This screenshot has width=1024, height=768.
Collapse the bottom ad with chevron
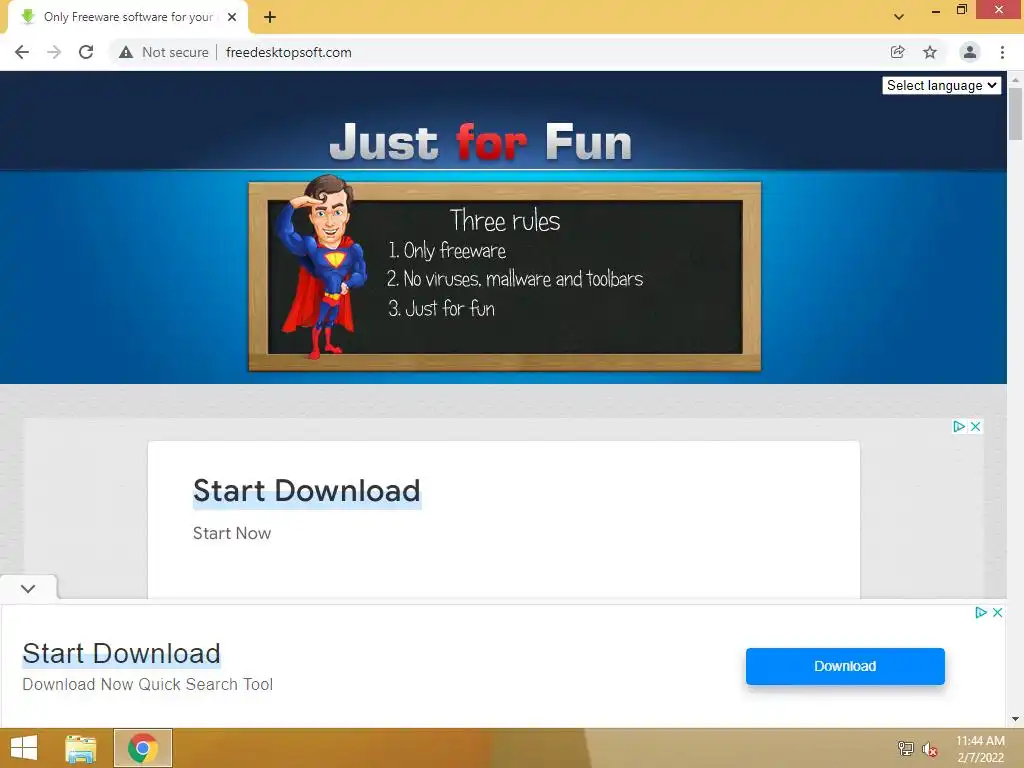coord(28,588)
